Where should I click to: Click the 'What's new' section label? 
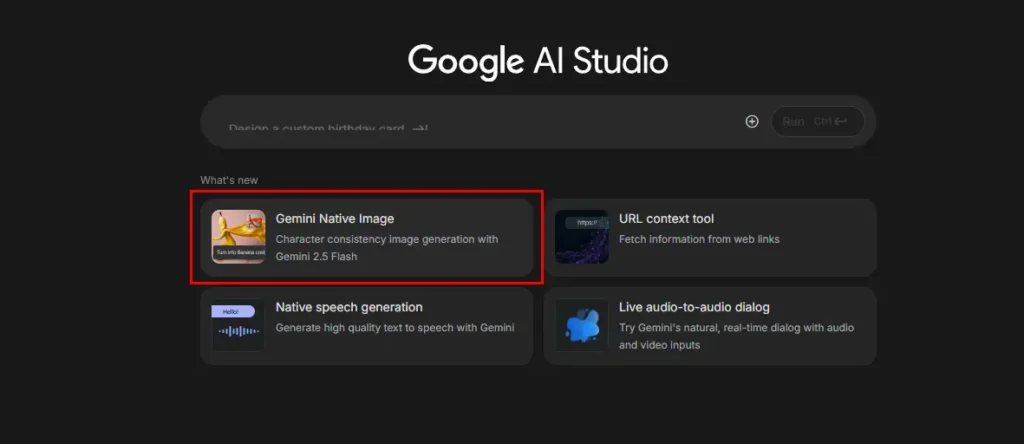coord(229,180)
